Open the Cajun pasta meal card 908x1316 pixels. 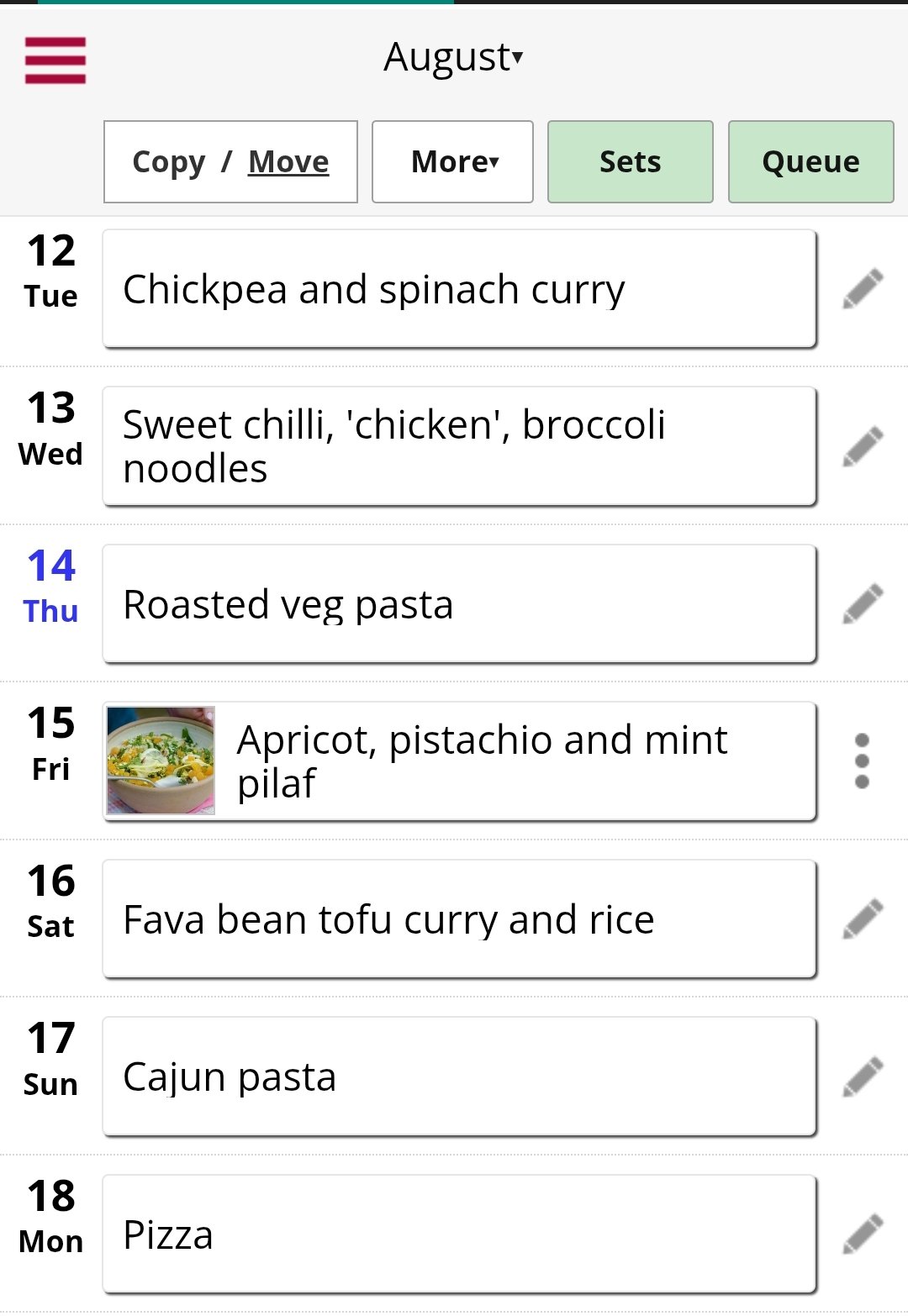(x=459, y=1076)
